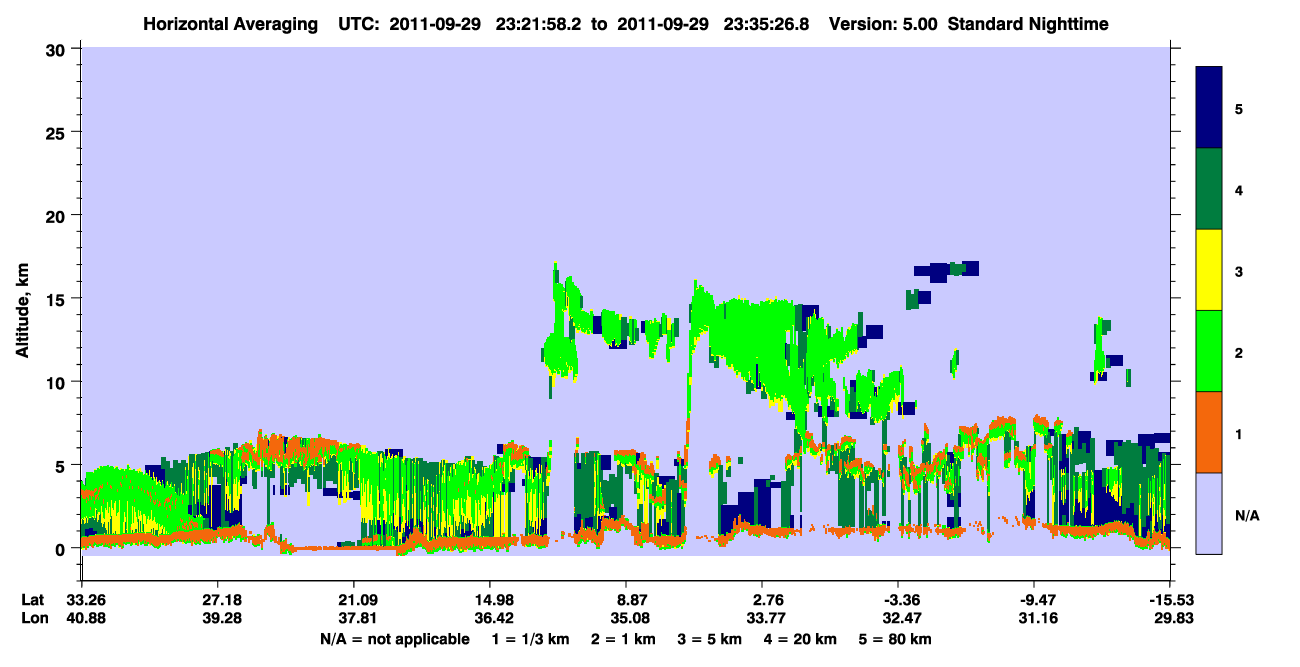Click legend text '3 = 5 km'
Image resolution: width=1300 pixels, height=667 pixels.
click(710, 639)
